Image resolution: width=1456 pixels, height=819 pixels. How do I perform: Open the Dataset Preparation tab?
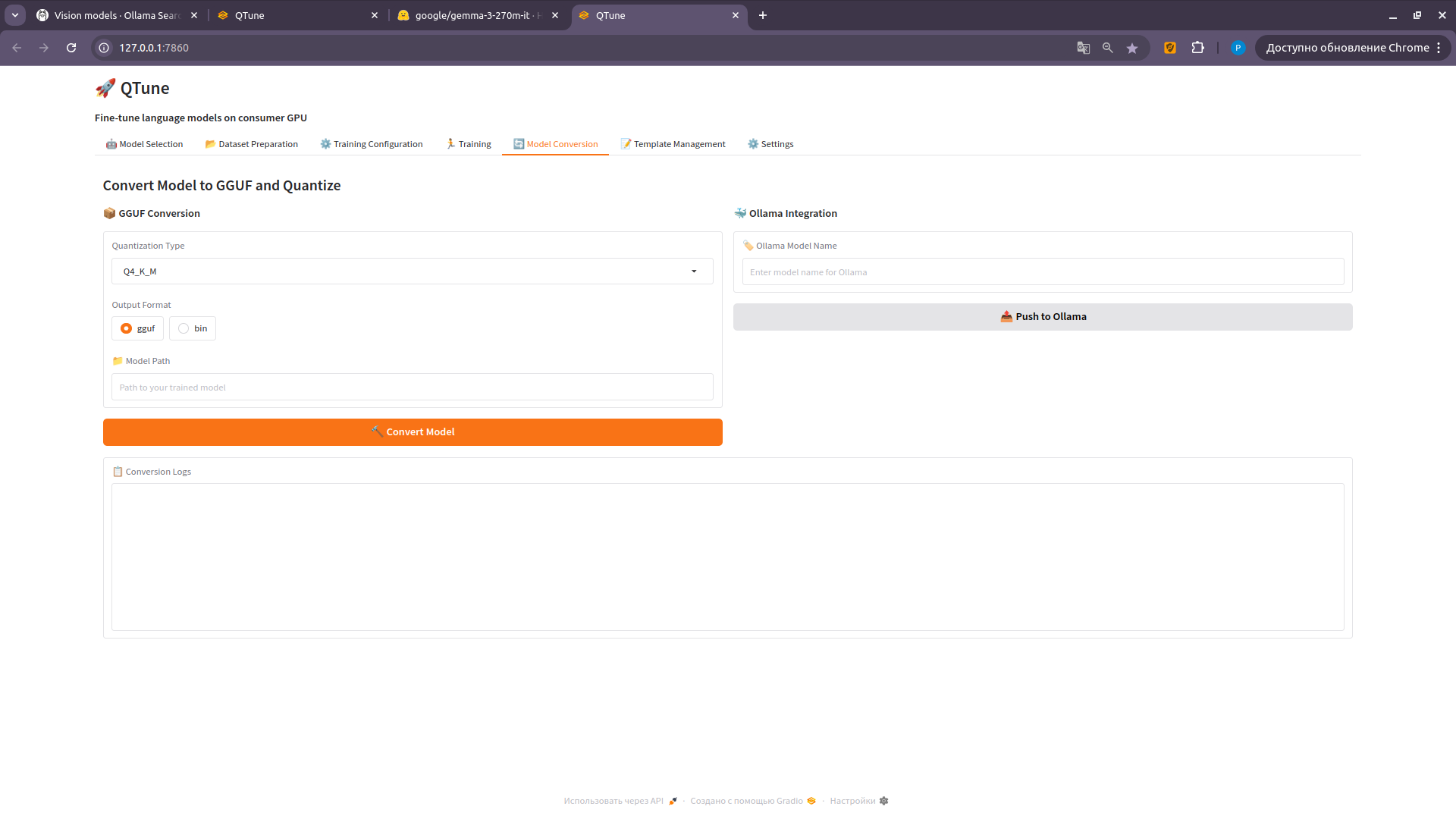pos(251,144)
